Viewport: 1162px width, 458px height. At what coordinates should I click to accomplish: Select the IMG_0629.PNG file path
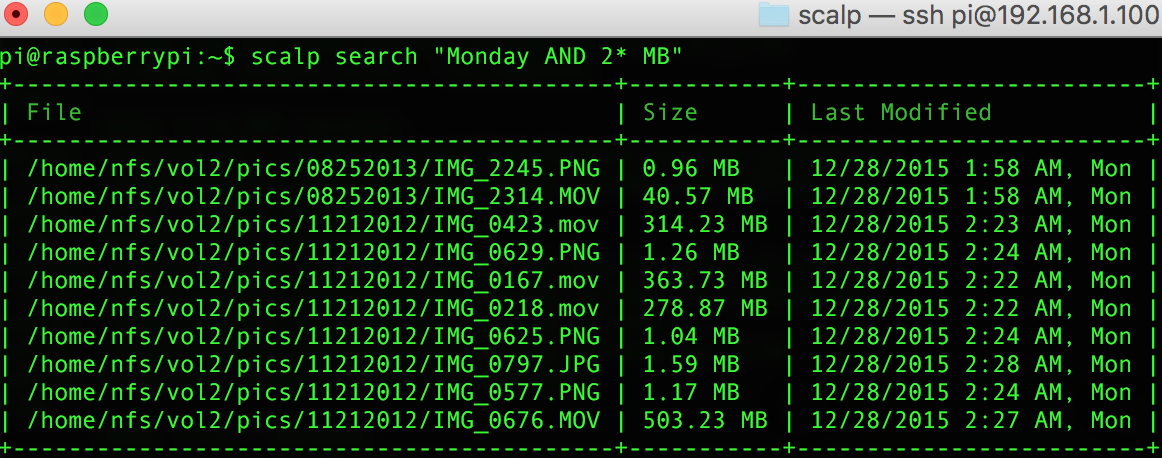pyautogui.click(x=313, y=252)
